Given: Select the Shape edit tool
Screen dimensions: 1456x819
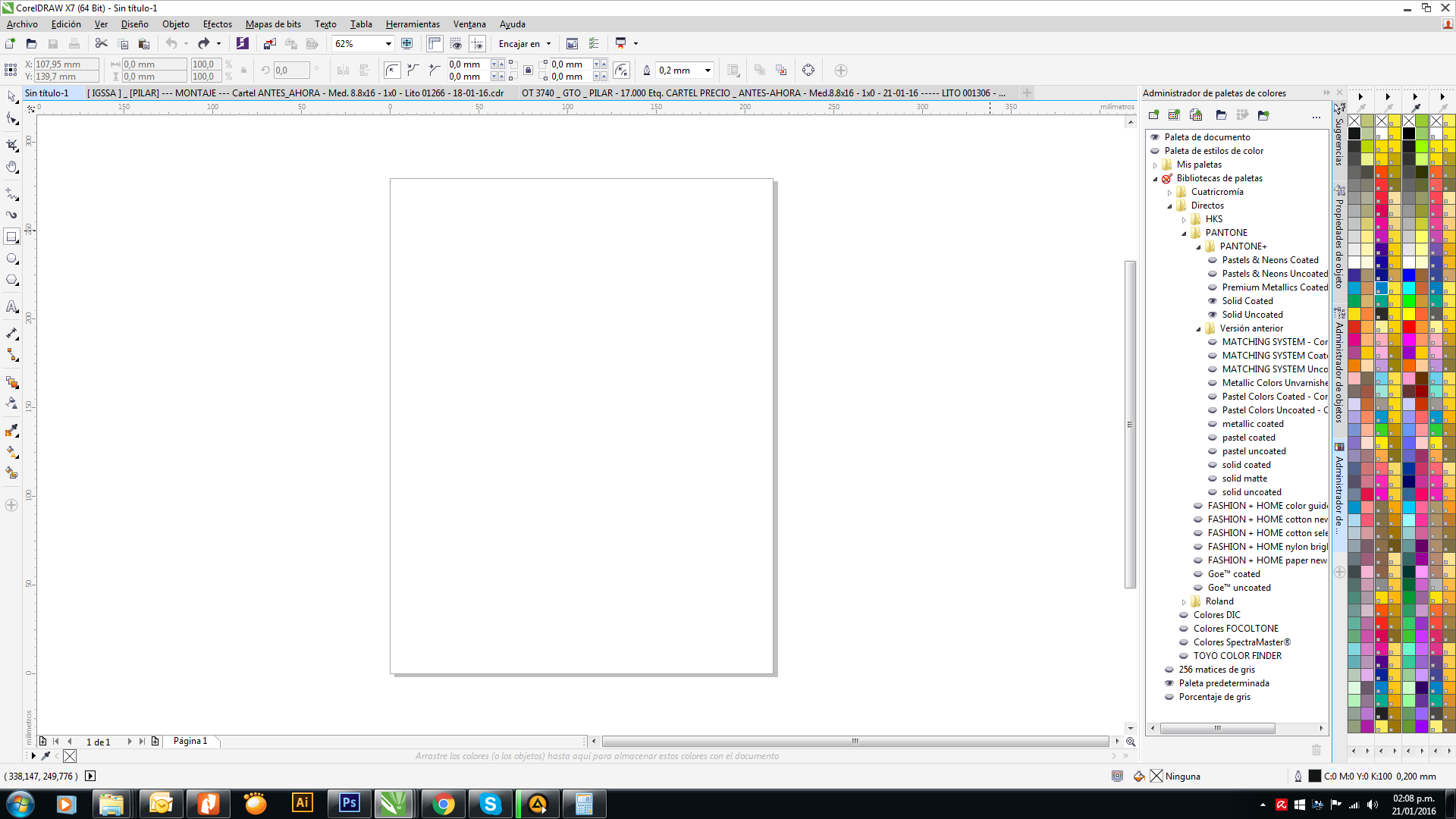Looking at the screenshot, I should (11, 119).
